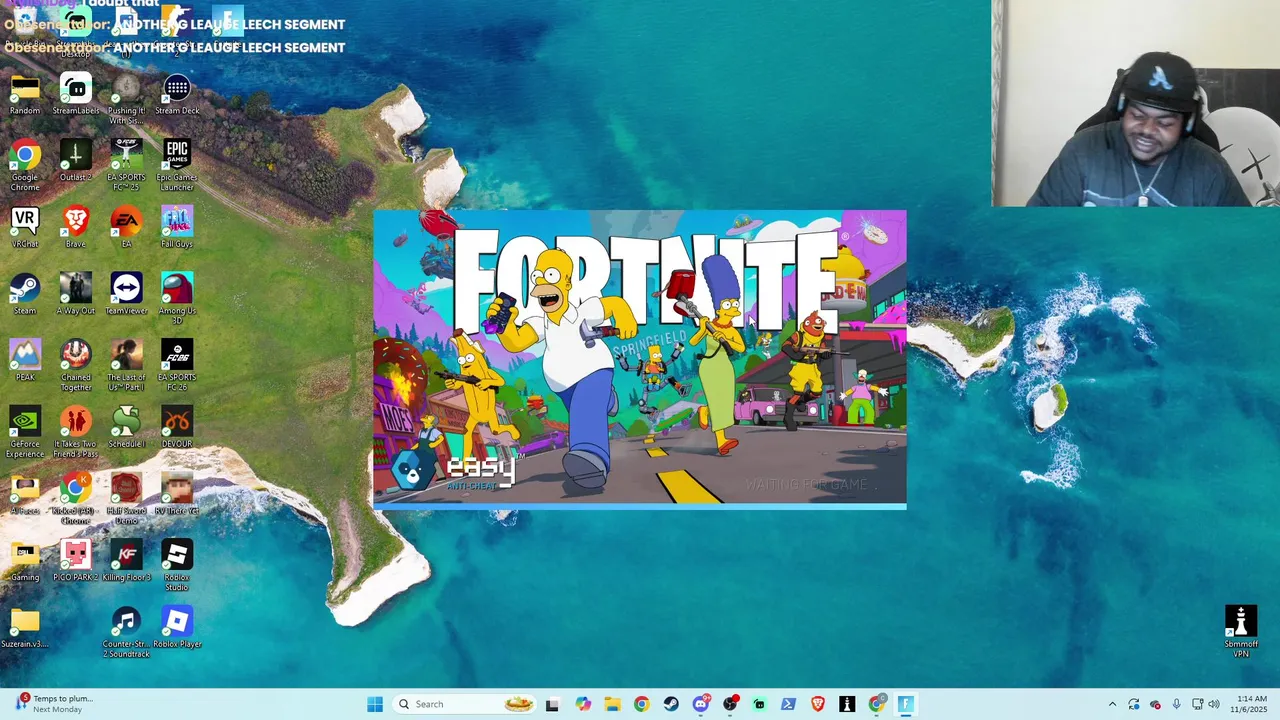Show hidden system tray icons

point(1112,704)
